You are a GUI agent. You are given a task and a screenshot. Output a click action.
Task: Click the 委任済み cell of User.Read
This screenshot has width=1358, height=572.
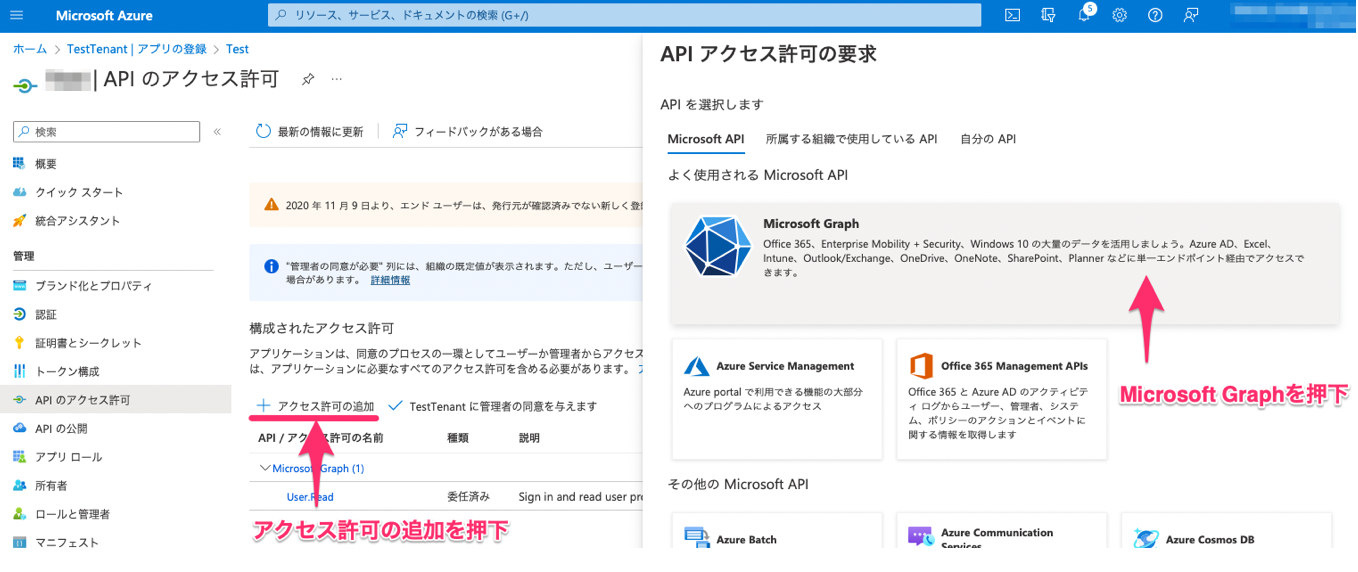(469, 496)
